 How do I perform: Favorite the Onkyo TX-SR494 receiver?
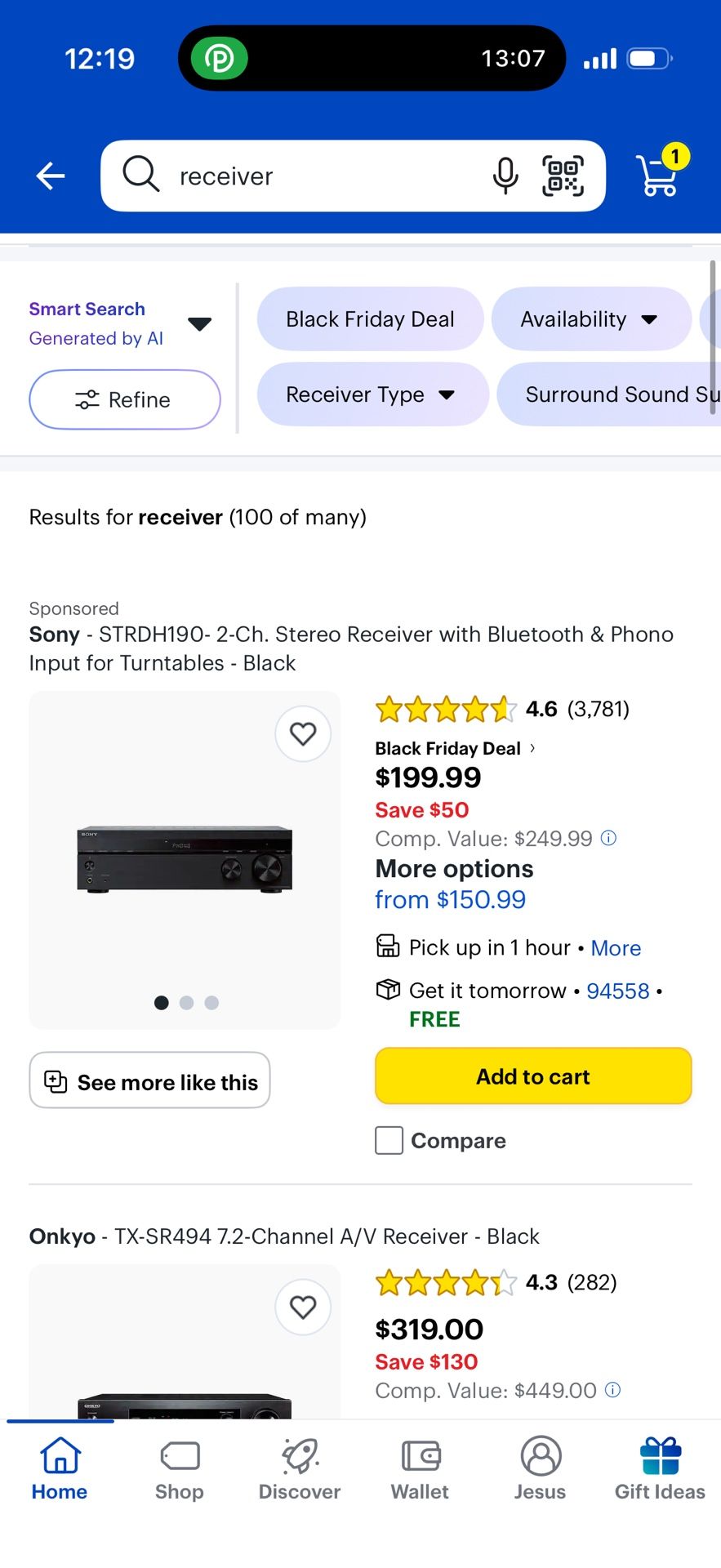pos(302,1307)
